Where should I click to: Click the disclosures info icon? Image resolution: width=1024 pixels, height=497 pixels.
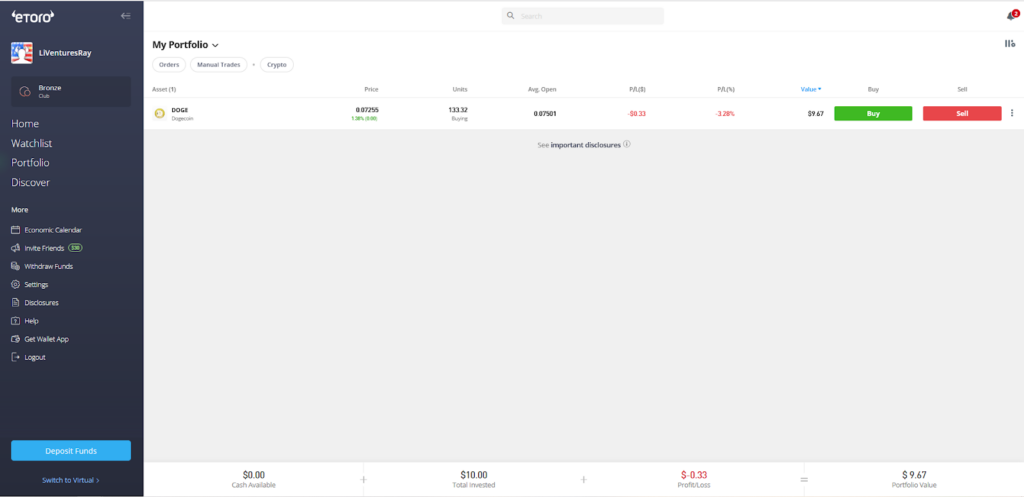point(627,144)
